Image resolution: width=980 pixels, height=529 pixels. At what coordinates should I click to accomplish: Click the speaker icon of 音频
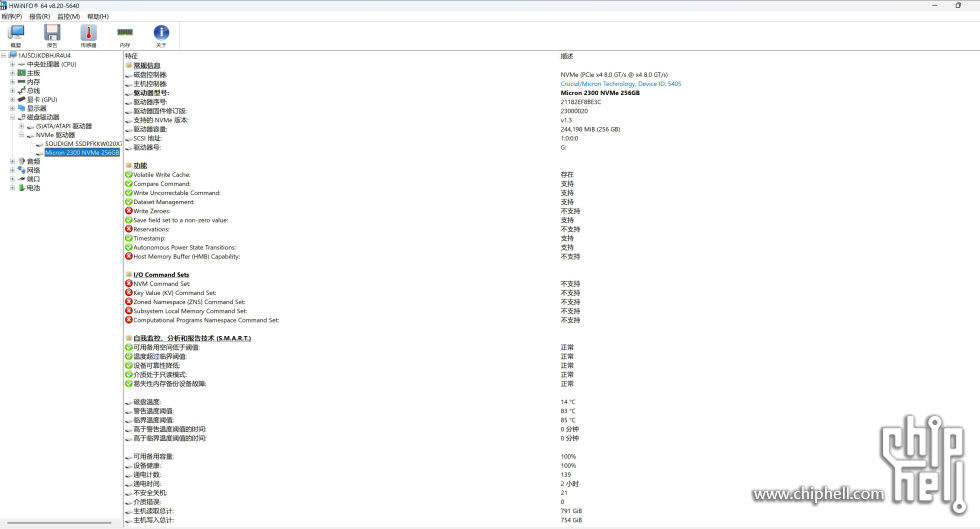click(21, 161)
